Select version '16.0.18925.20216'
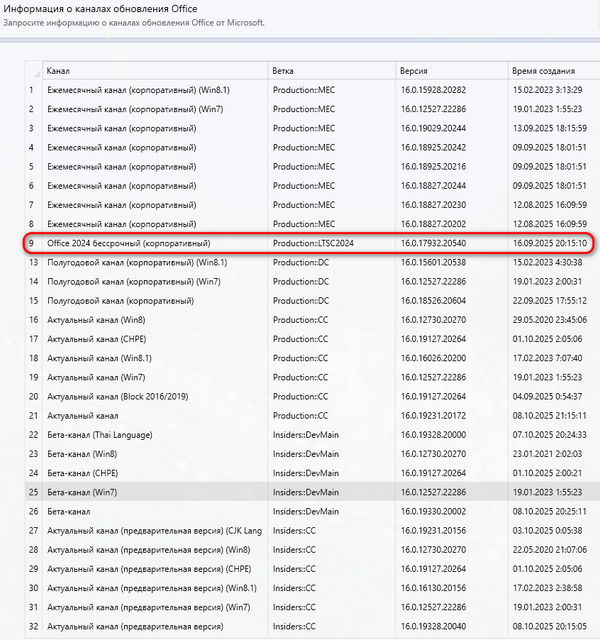The image size is (600, 640). (451, 167)
